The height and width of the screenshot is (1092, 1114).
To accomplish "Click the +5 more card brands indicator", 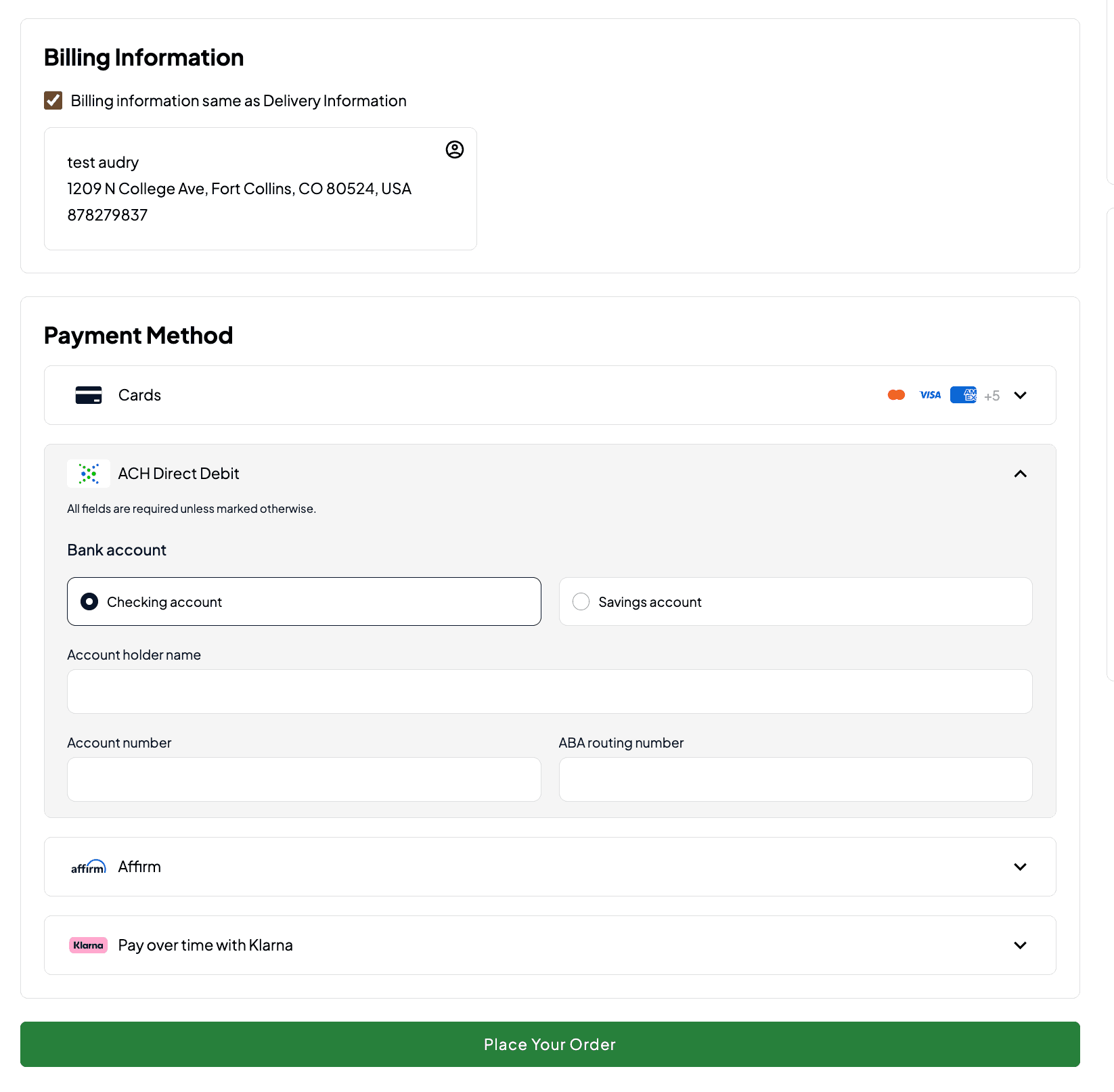I will tap(992, 396).
